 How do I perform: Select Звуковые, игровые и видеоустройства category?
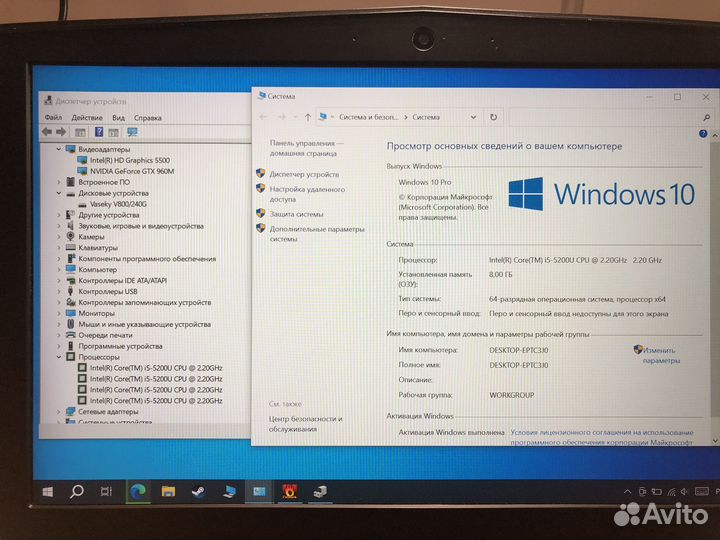pos(141,226)
